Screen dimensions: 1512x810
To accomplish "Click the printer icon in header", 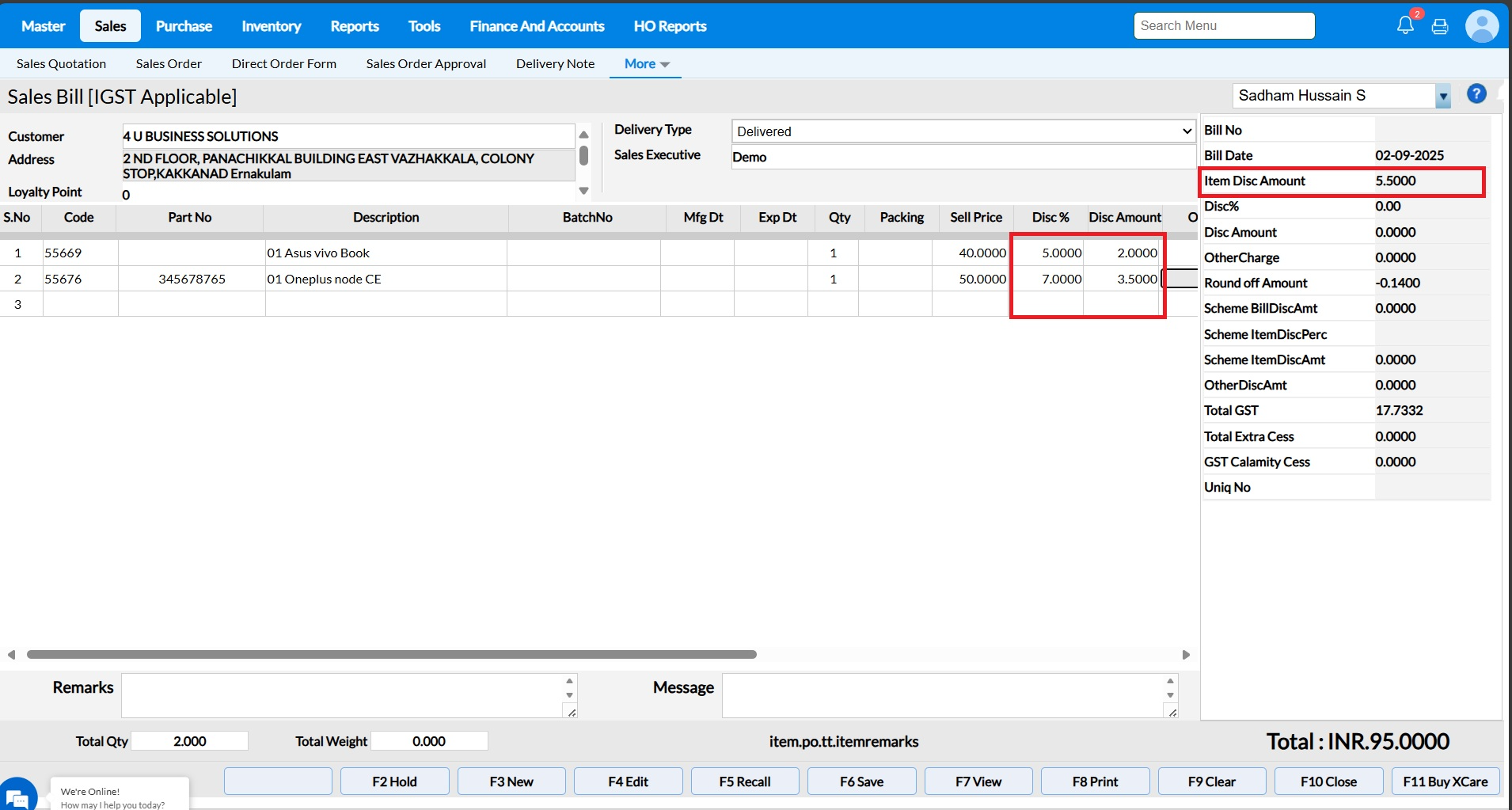I will point(1440,26).
